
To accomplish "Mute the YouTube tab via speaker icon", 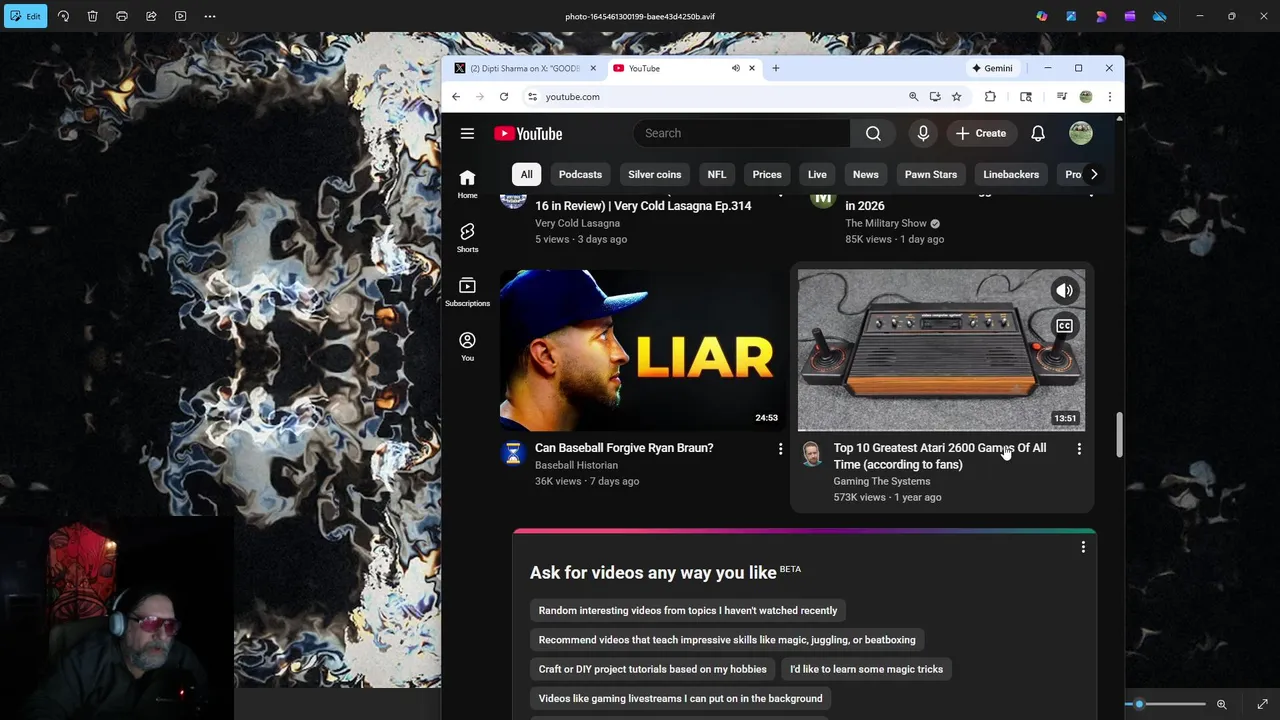I will (x=735, y=68).
